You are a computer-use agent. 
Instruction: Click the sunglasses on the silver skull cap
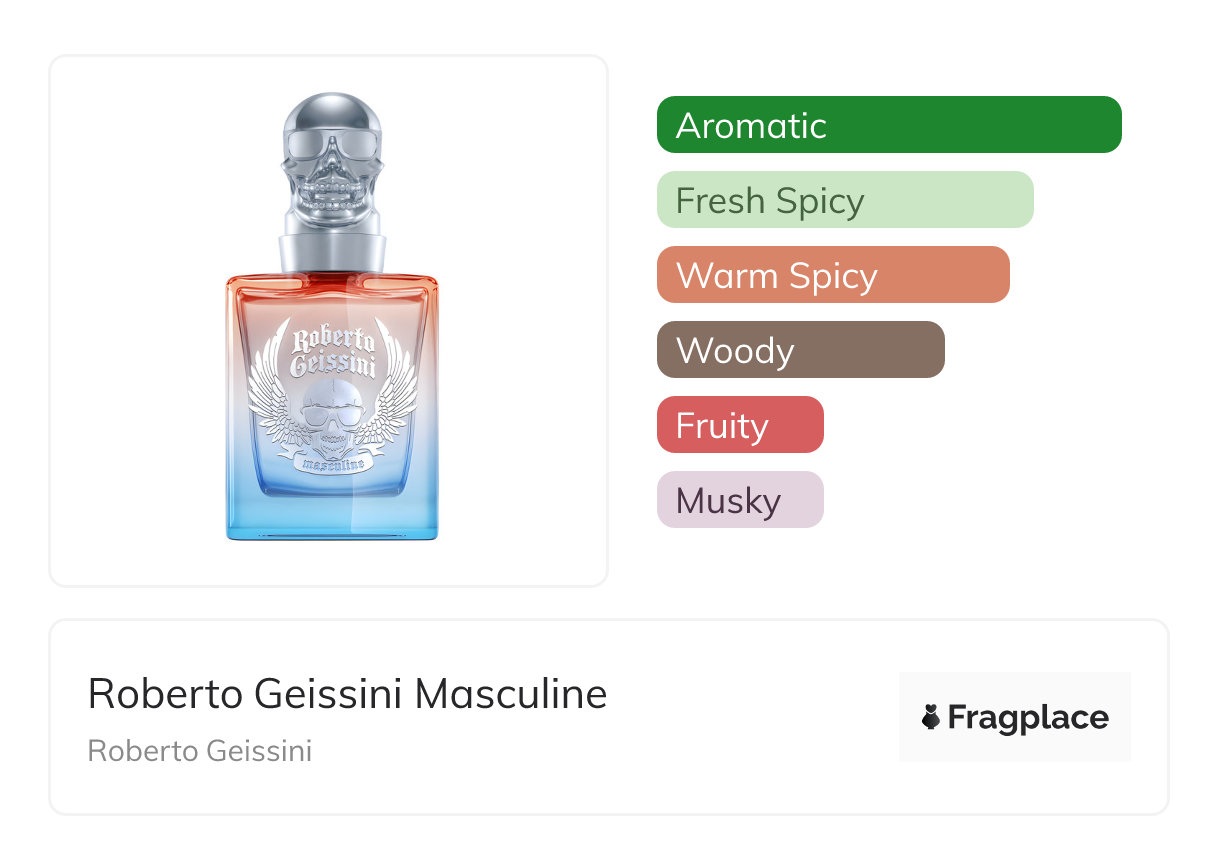[x=332, y=149]
